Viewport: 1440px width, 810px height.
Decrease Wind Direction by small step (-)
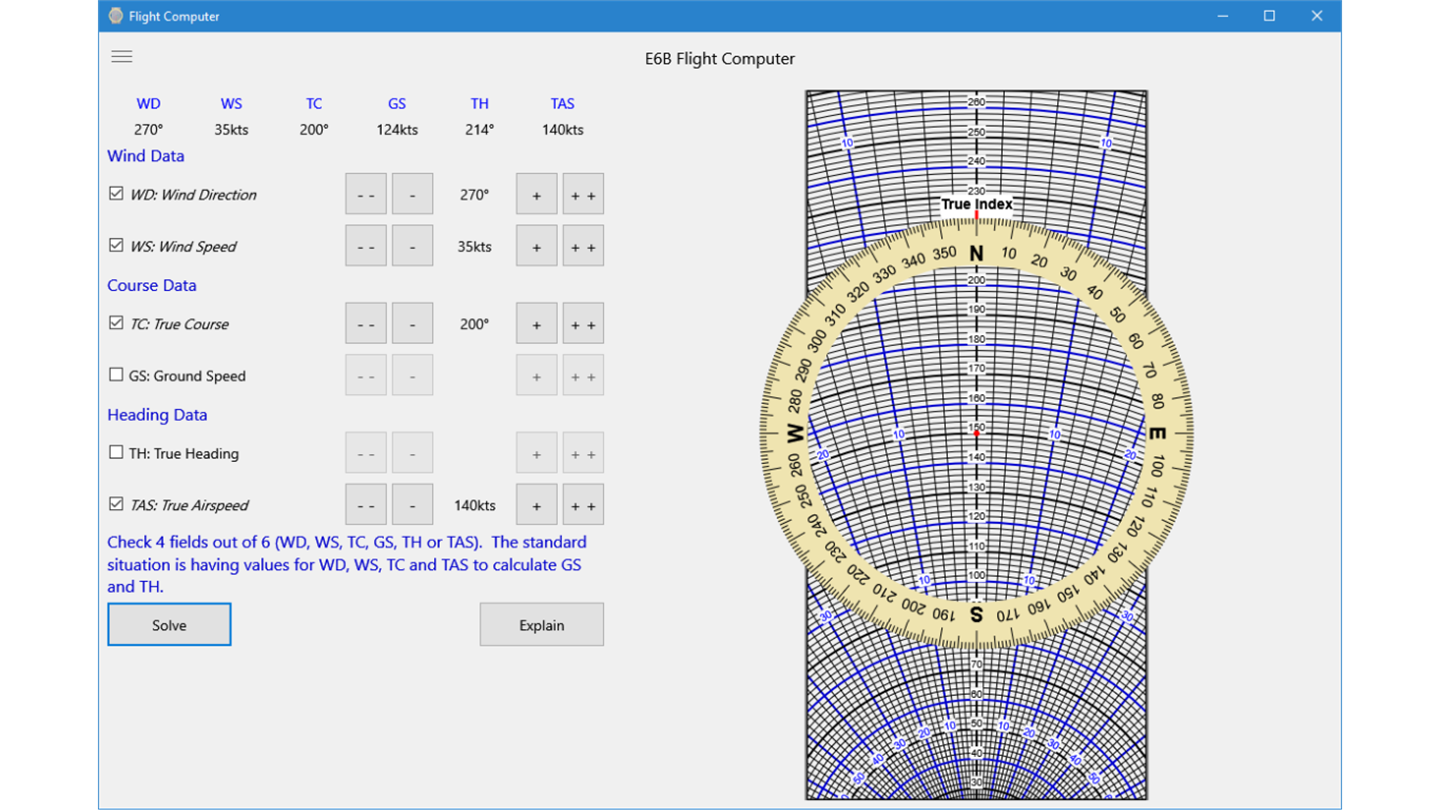pos(412,194)
